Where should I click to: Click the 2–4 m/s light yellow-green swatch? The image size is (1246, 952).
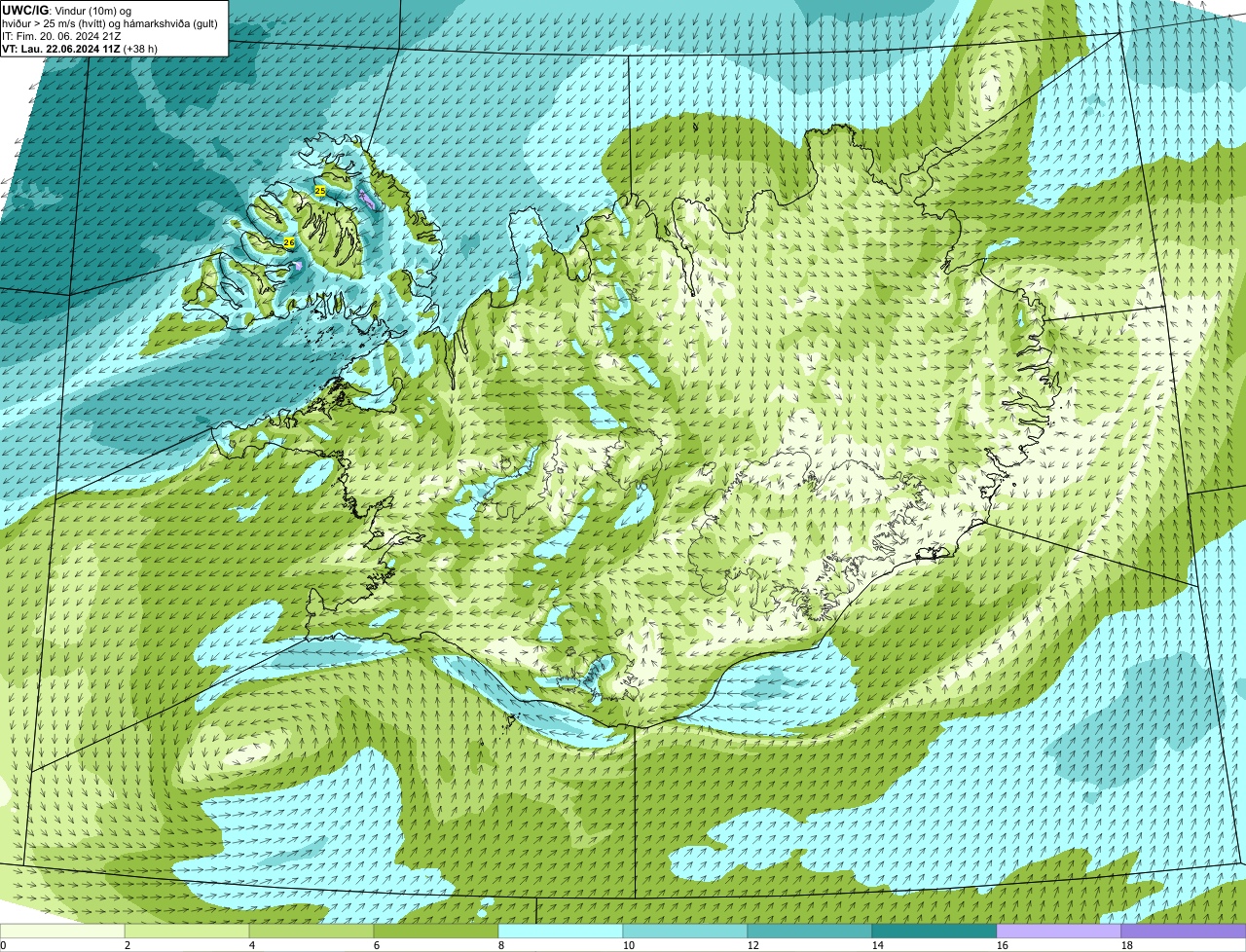[x=187, y=931]
